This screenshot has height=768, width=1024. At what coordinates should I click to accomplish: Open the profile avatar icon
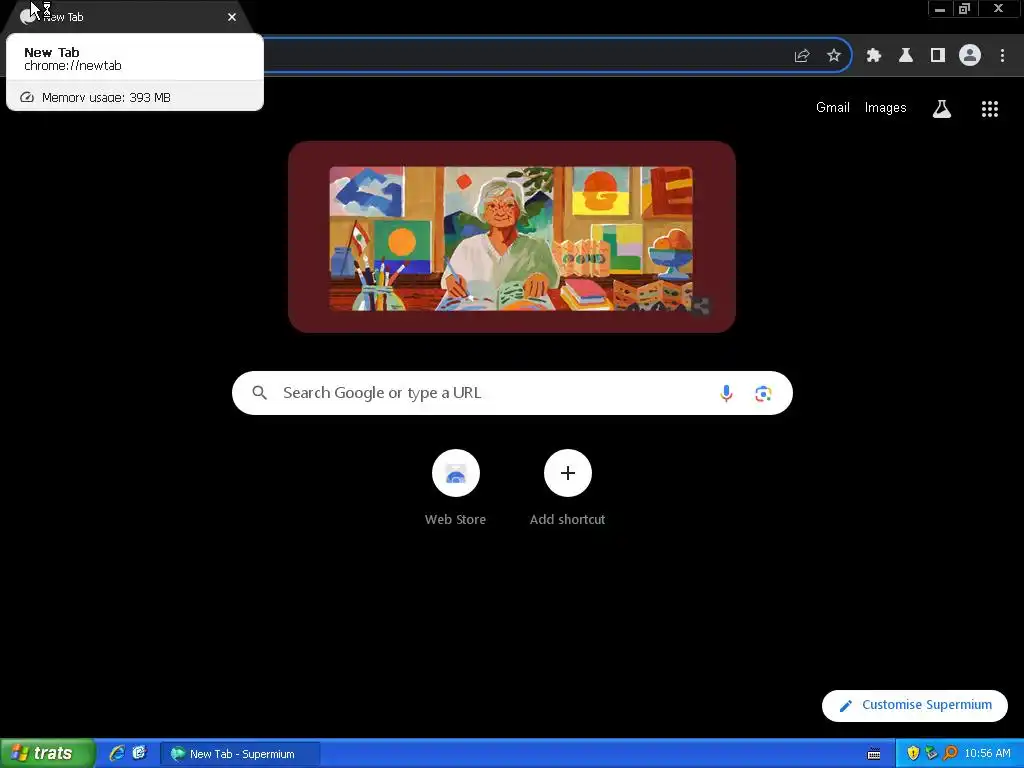tap(970, 56)
